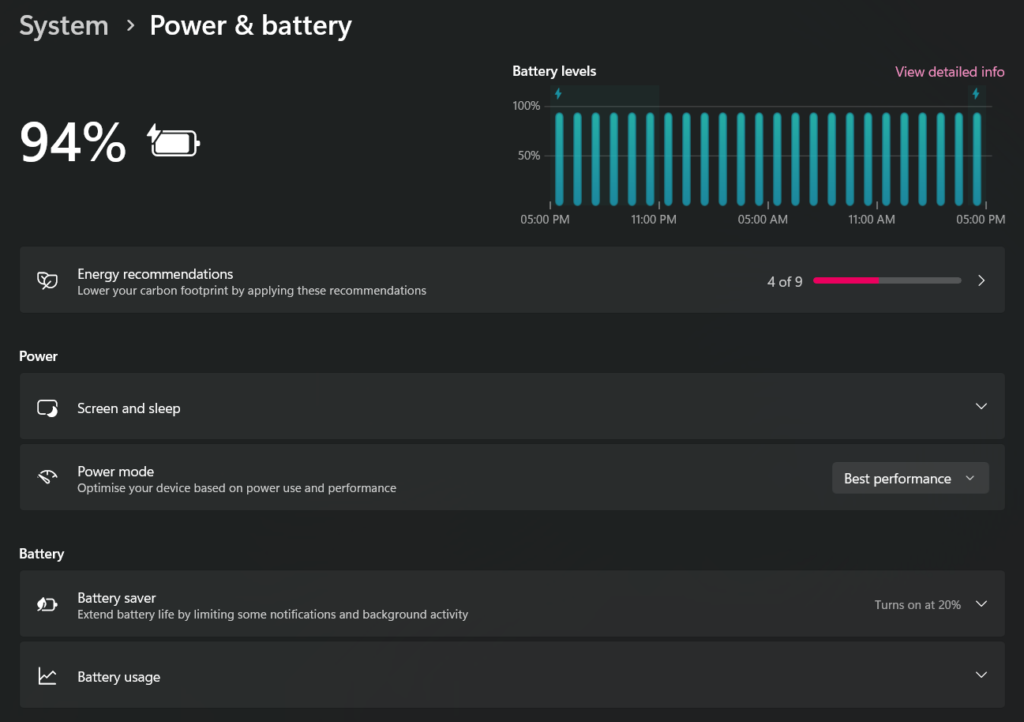This screenshot has height=722, width=1024.
Task: Open the Power mode dropdown
Action: coord(910,478)
